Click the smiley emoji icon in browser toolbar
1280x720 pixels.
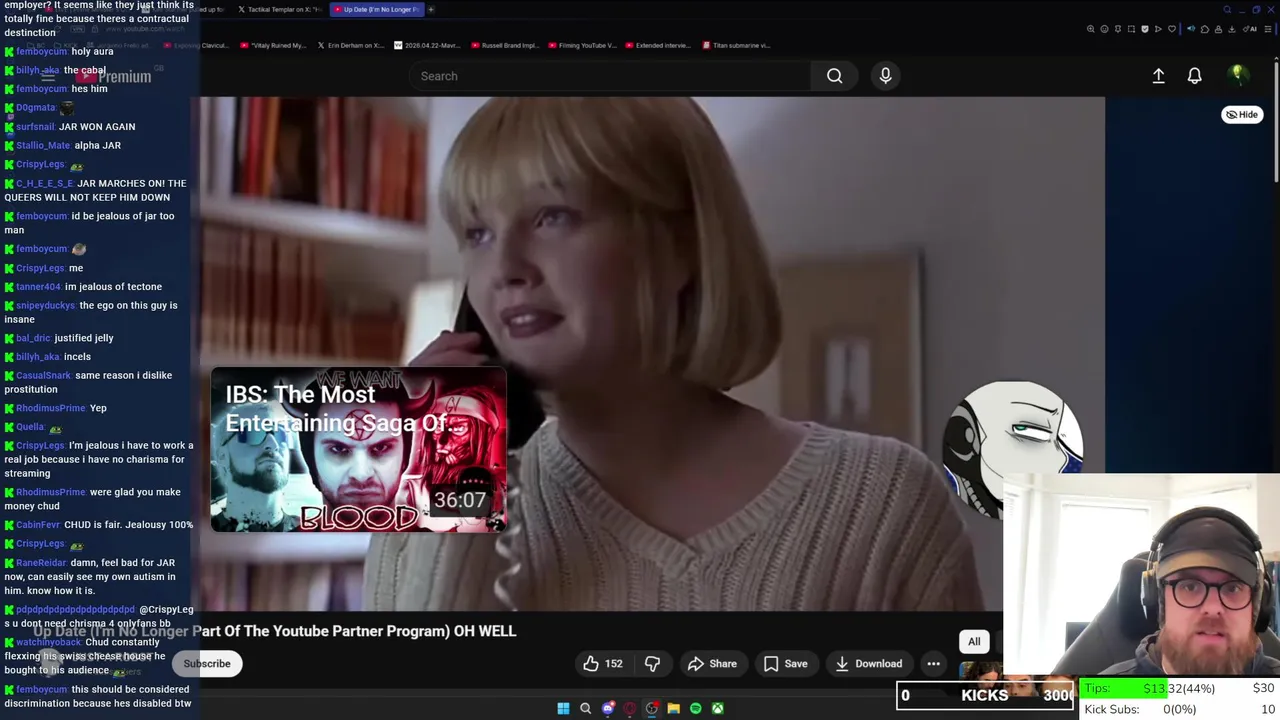click(x=1104, y=29)
